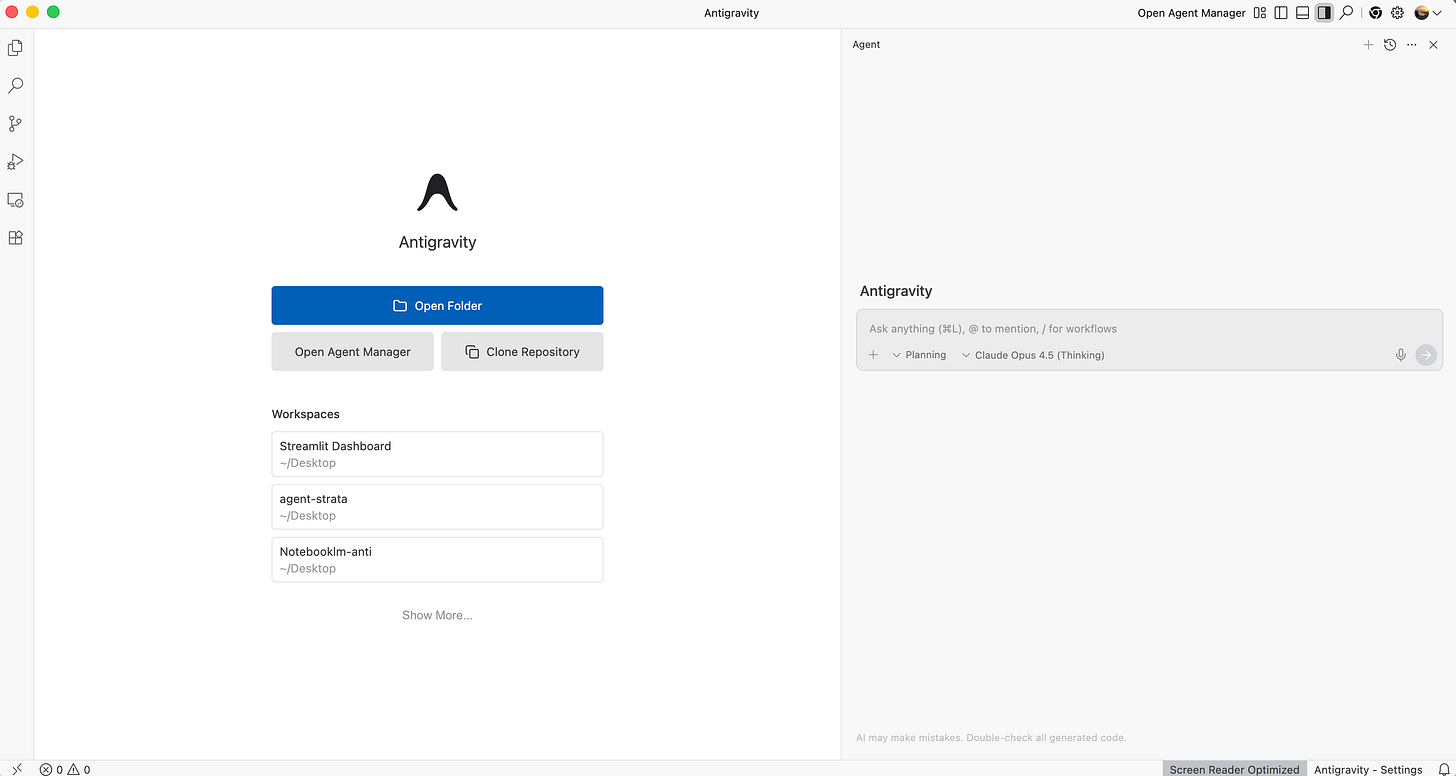Viewport: 1456px width, 776px height.
Task: Click Screen Reader Optimized status item
Action: [x=1234, y=769]
